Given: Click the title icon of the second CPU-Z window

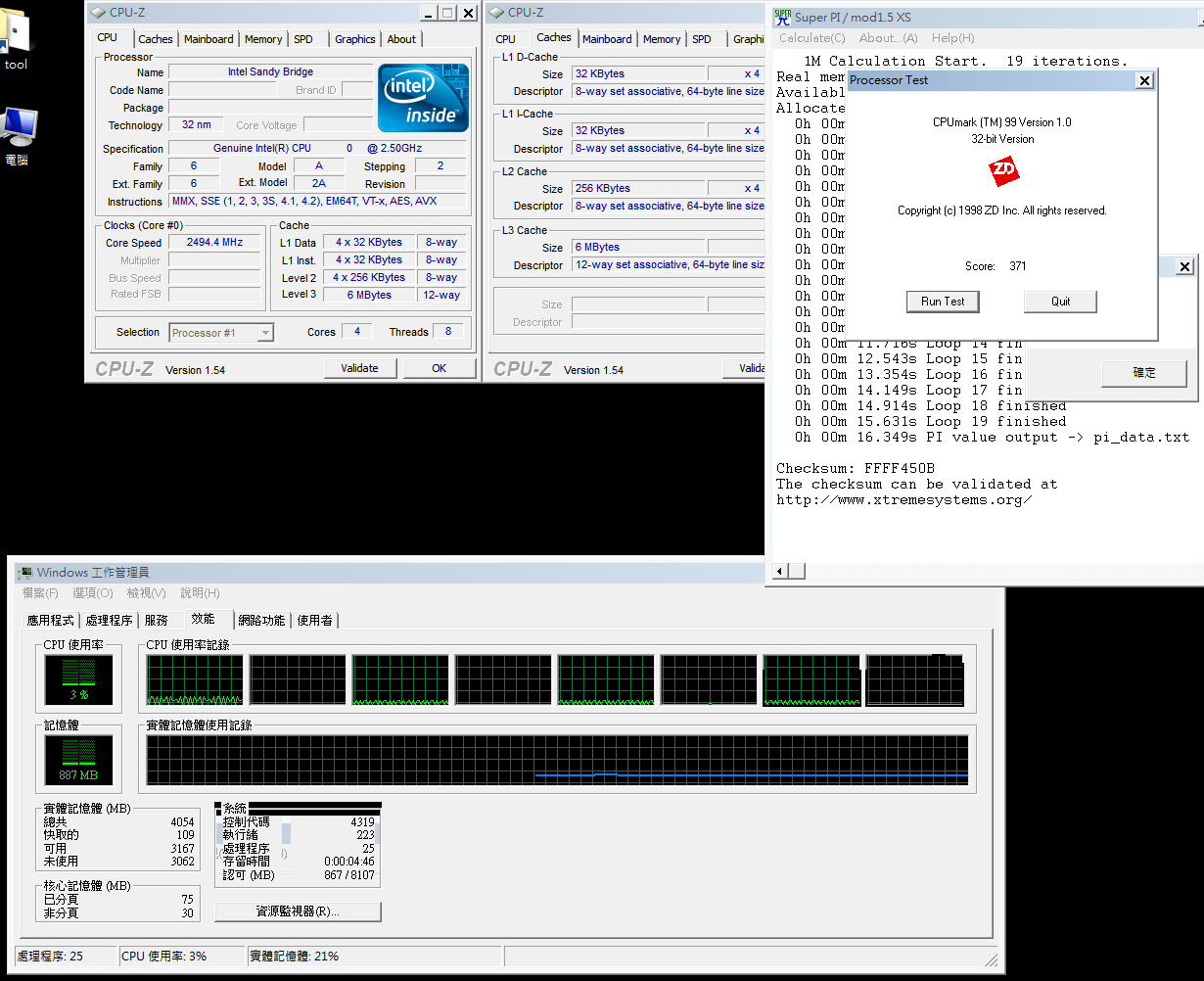Looking at the screenshot, I should pos(496,13).
